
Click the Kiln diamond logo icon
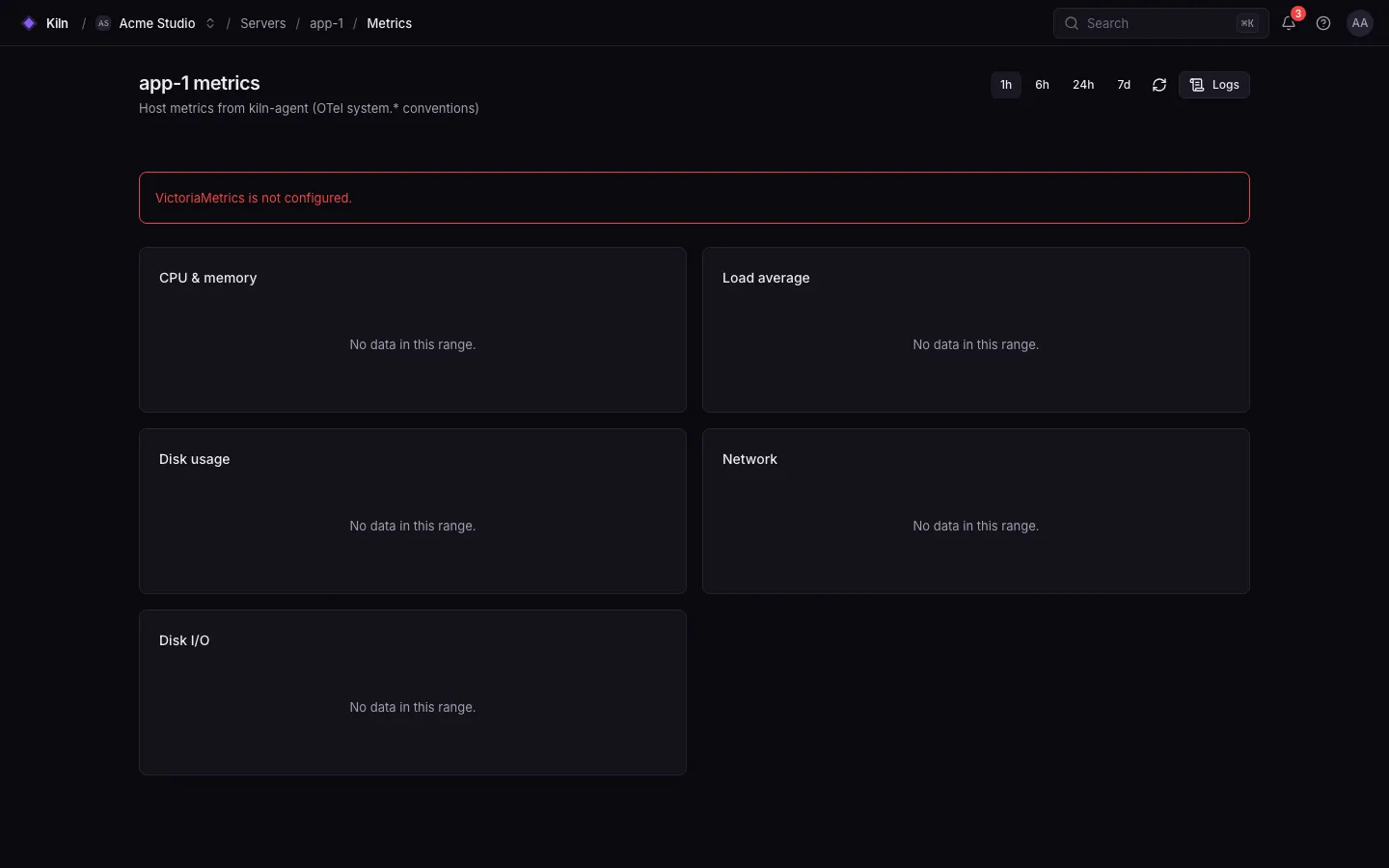tap(29, 23)
